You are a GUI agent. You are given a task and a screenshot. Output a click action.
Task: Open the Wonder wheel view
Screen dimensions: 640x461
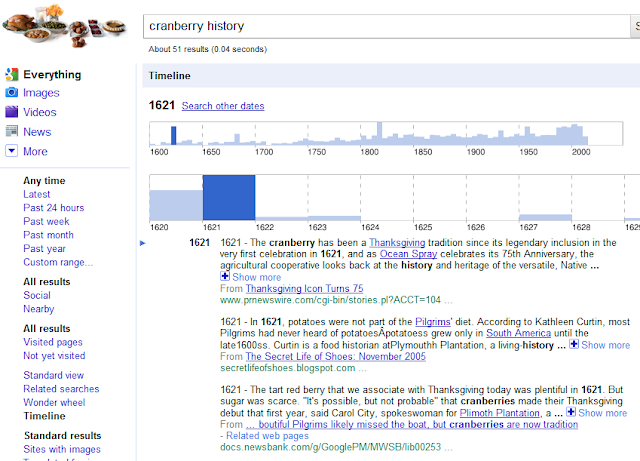pos(54,403)
